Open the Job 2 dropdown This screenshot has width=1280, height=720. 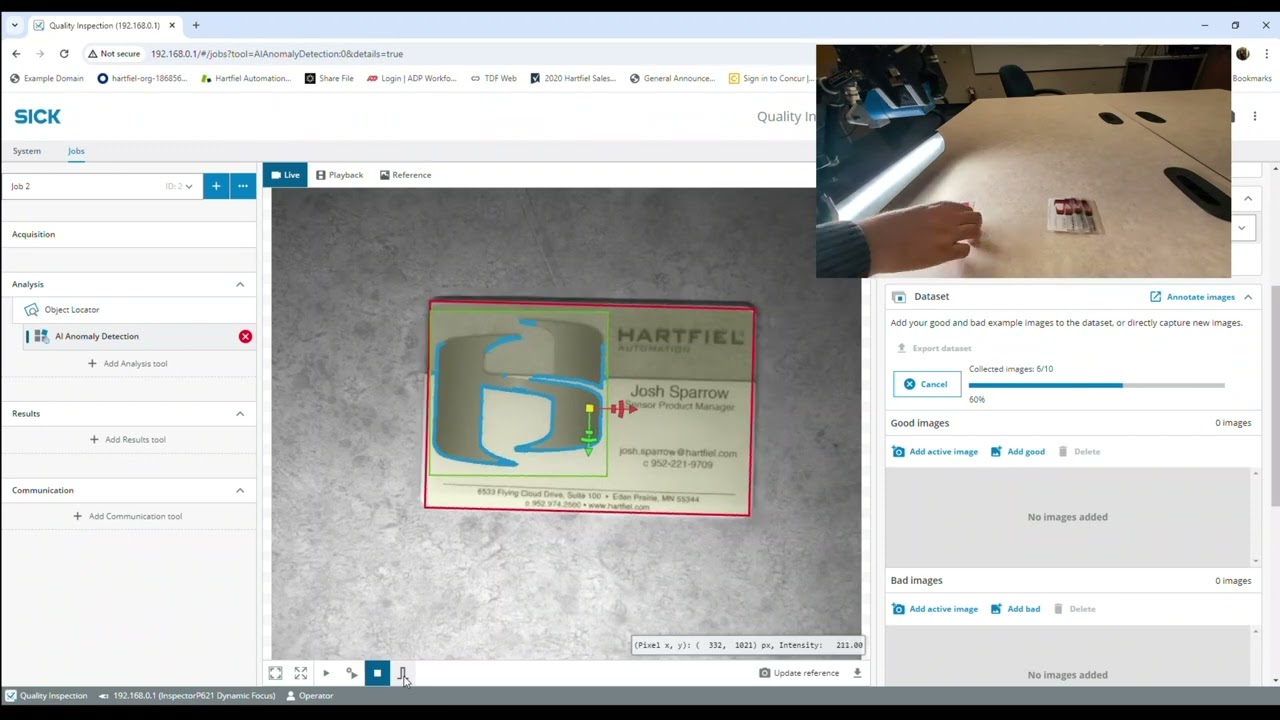click(102, 186)
